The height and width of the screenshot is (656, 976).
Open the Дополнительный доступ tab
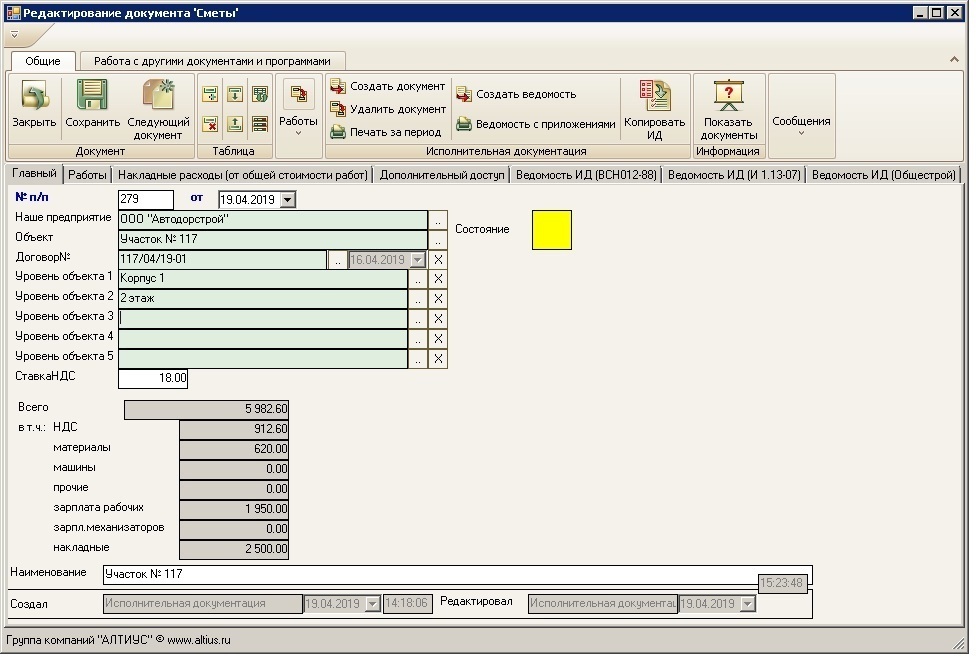click(x=442, y=176)
